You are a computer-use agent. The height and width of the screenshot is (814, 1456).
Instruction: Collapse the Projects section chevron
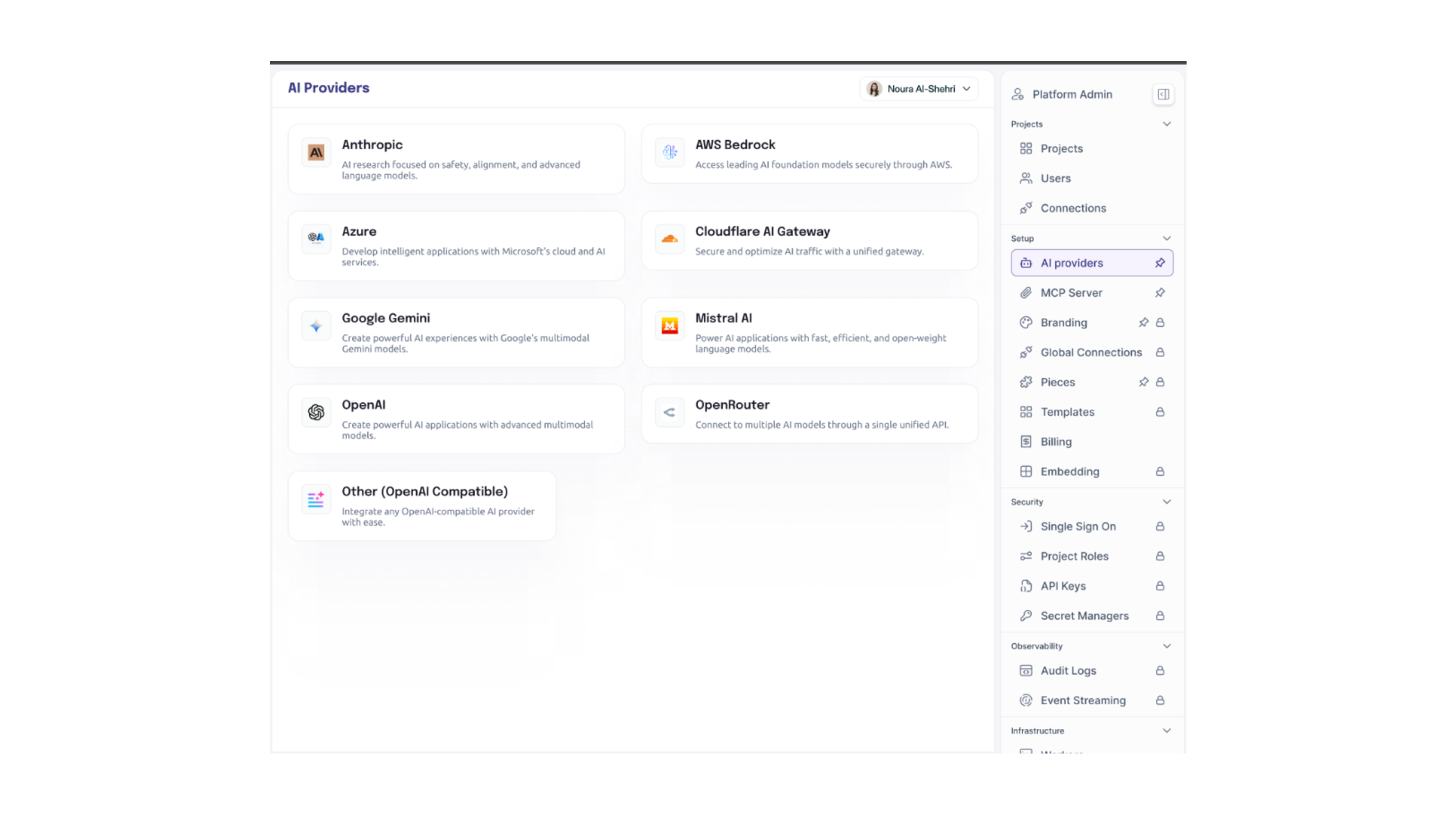coord(1166,124)
